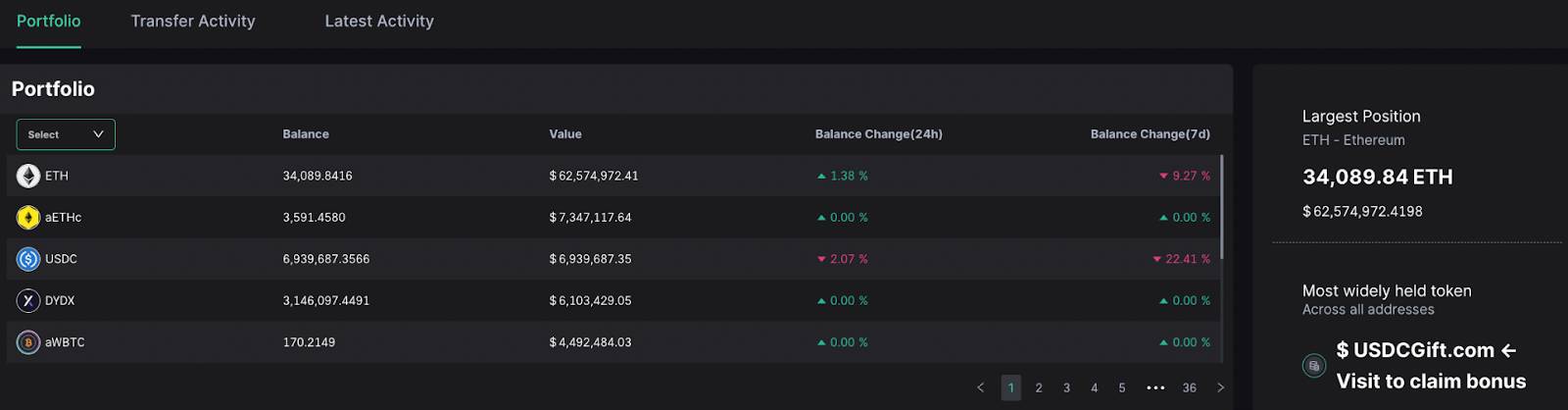Go to page 3
The image size is (1568, 410).
[x=1066, y=387]
